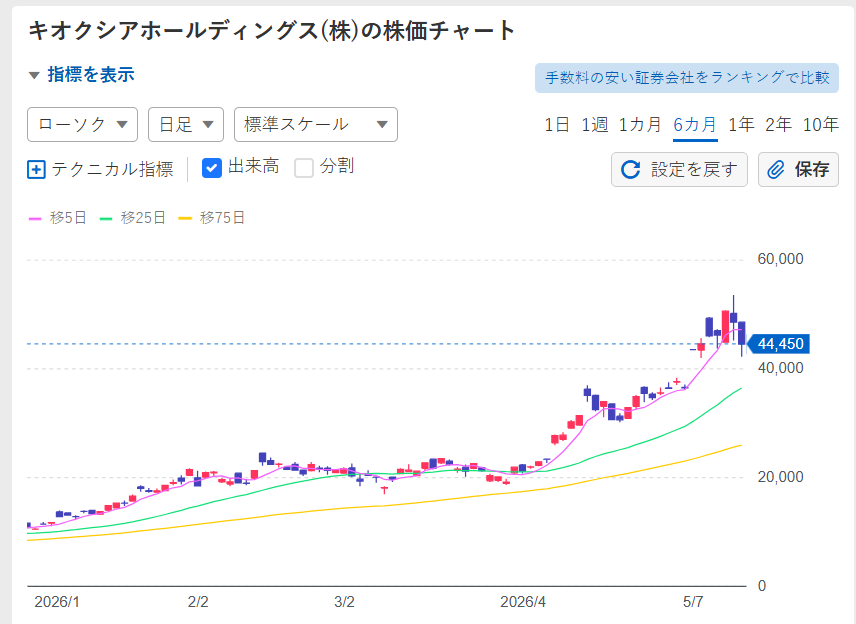Uncheck the 出来高 checkbox

(x=212, y=168)
